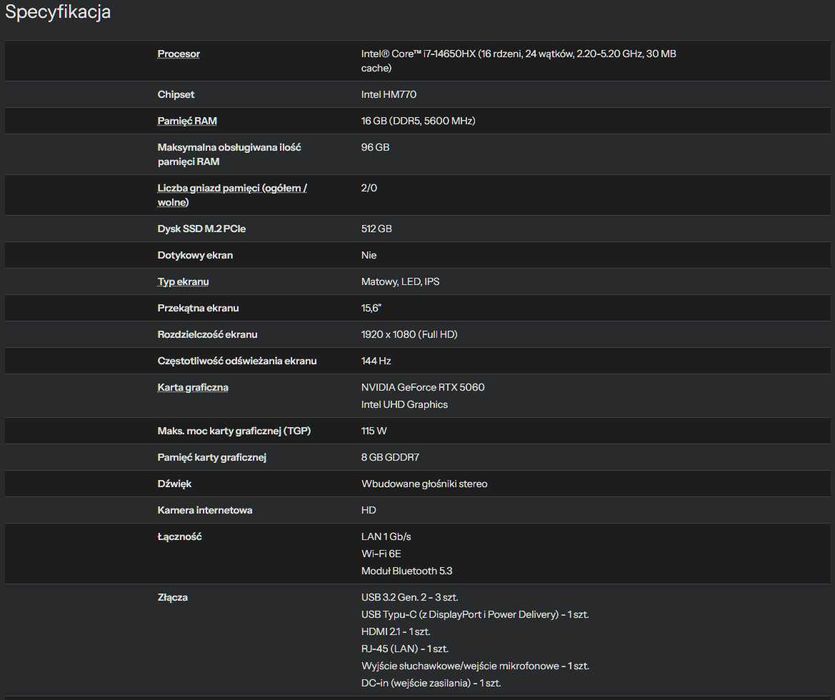This screenshot has width=835, height=700.
Task: Click the Łączność label
Action: [x=179, y=537]
